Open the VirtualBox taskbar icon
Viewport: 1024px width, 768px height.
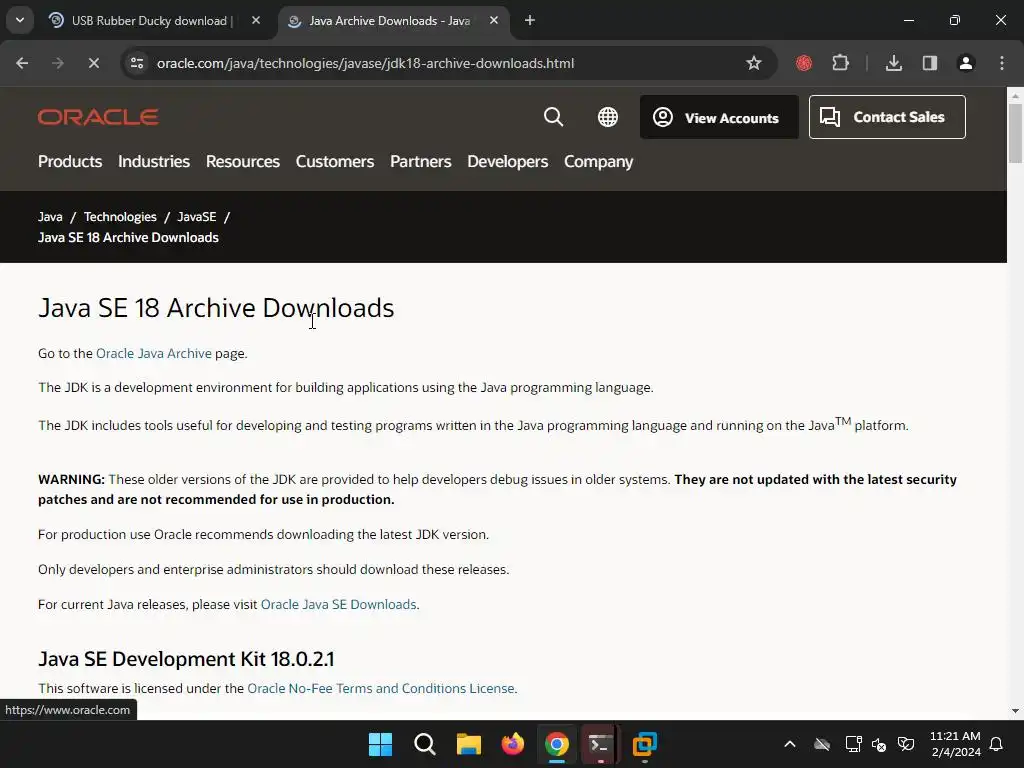[x=645, y=744]
